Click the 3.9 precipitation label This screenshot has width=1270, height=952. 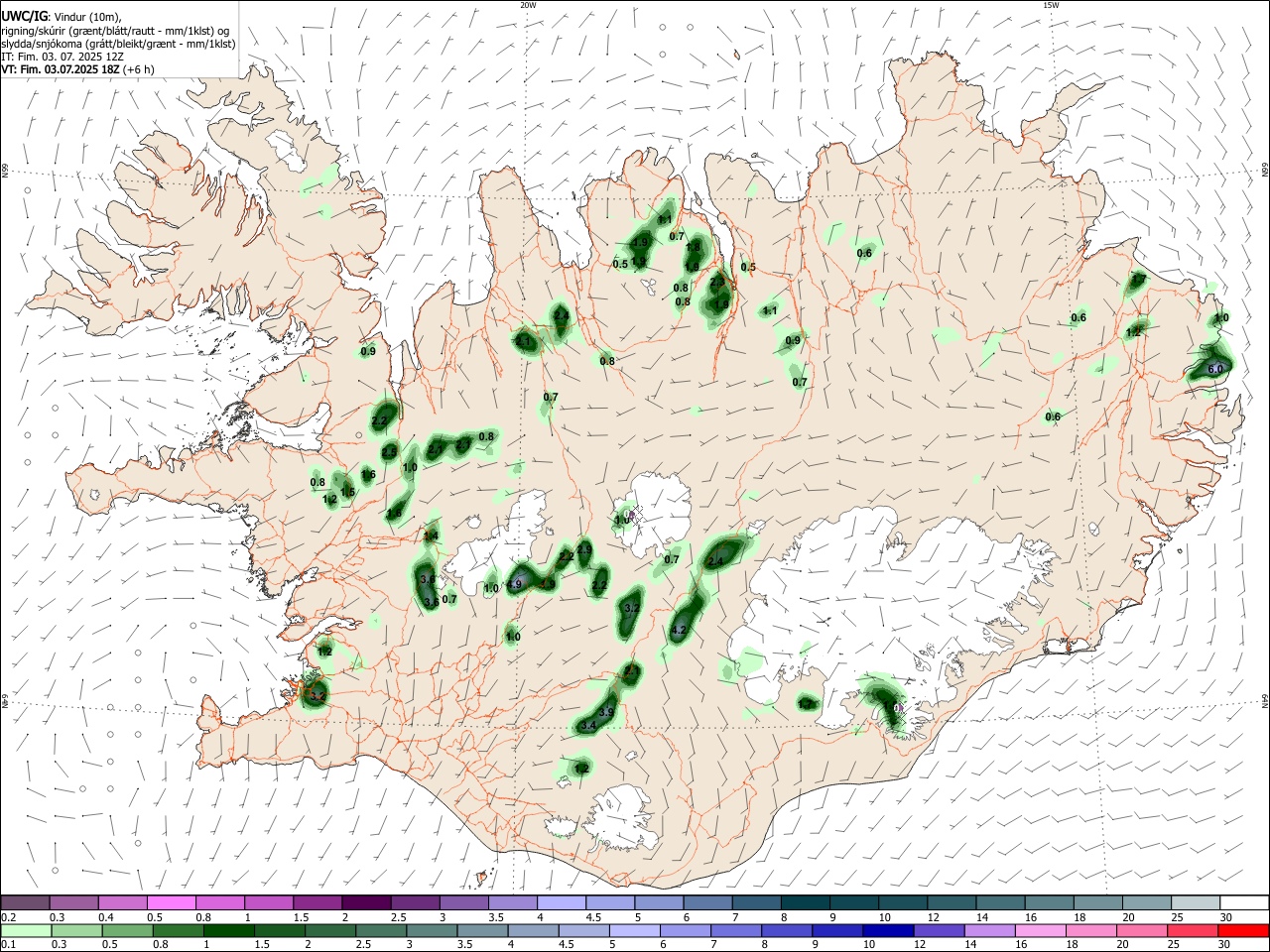(607, 712)
